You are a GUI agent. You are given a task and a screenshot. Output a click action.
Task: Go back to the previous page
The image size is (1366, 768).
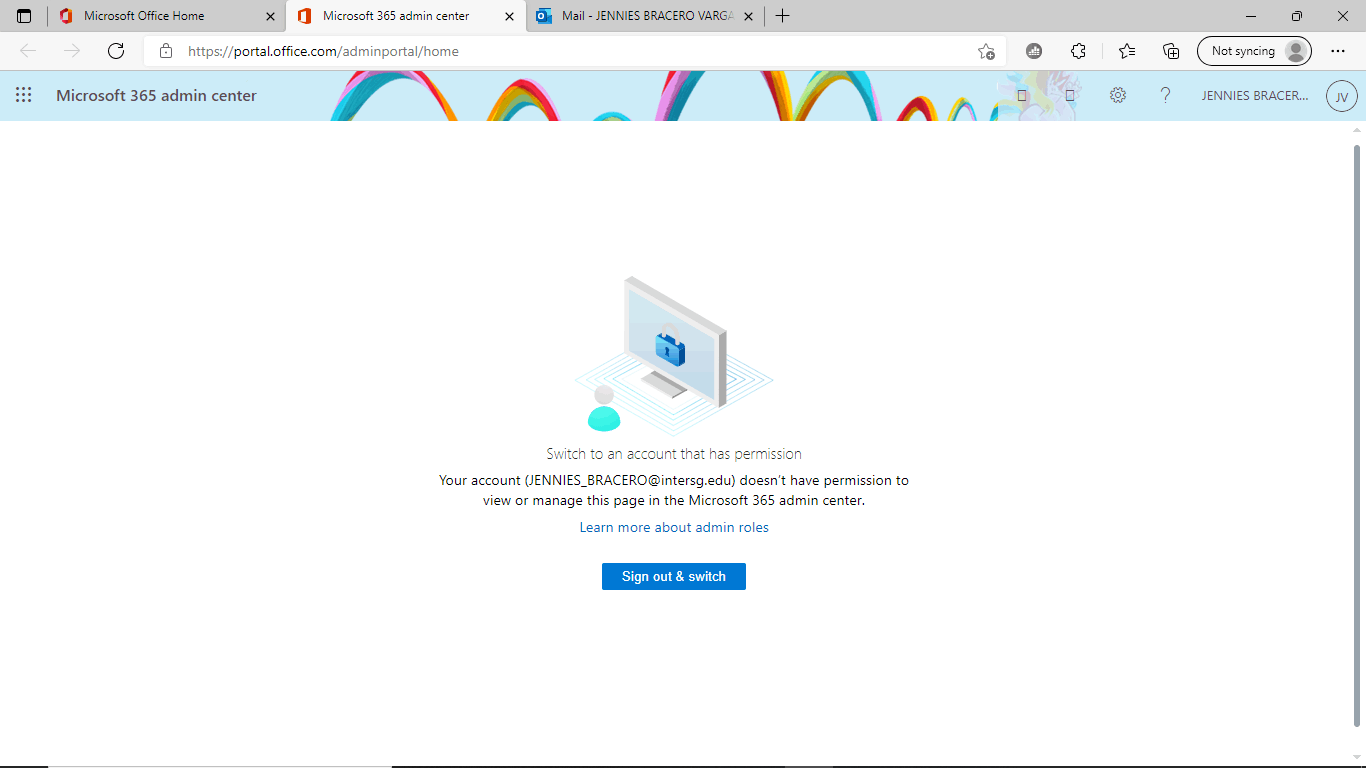coord(28,51)
